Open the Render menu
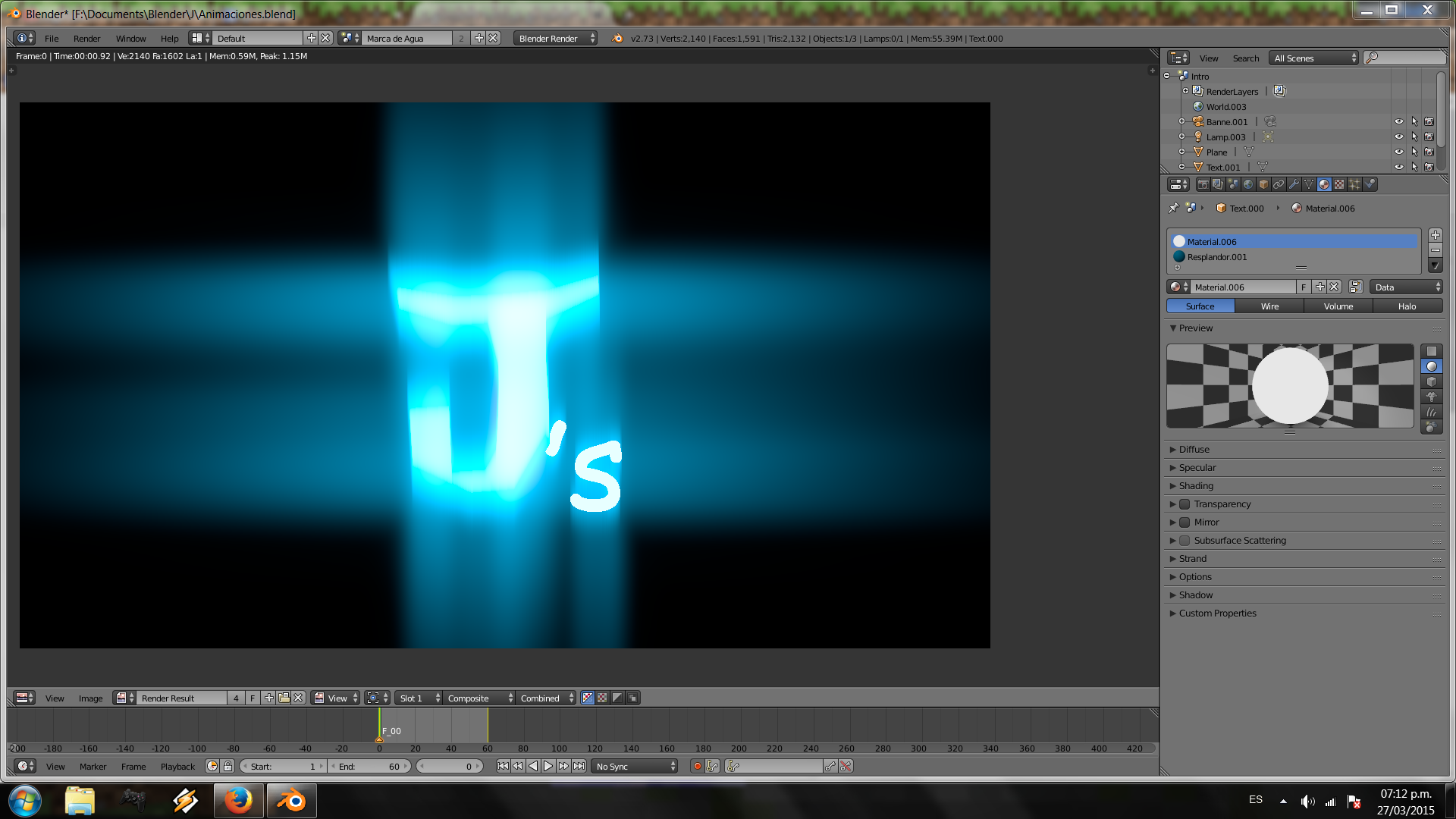Screen dimensions: 1456x819 pos(86,38)
